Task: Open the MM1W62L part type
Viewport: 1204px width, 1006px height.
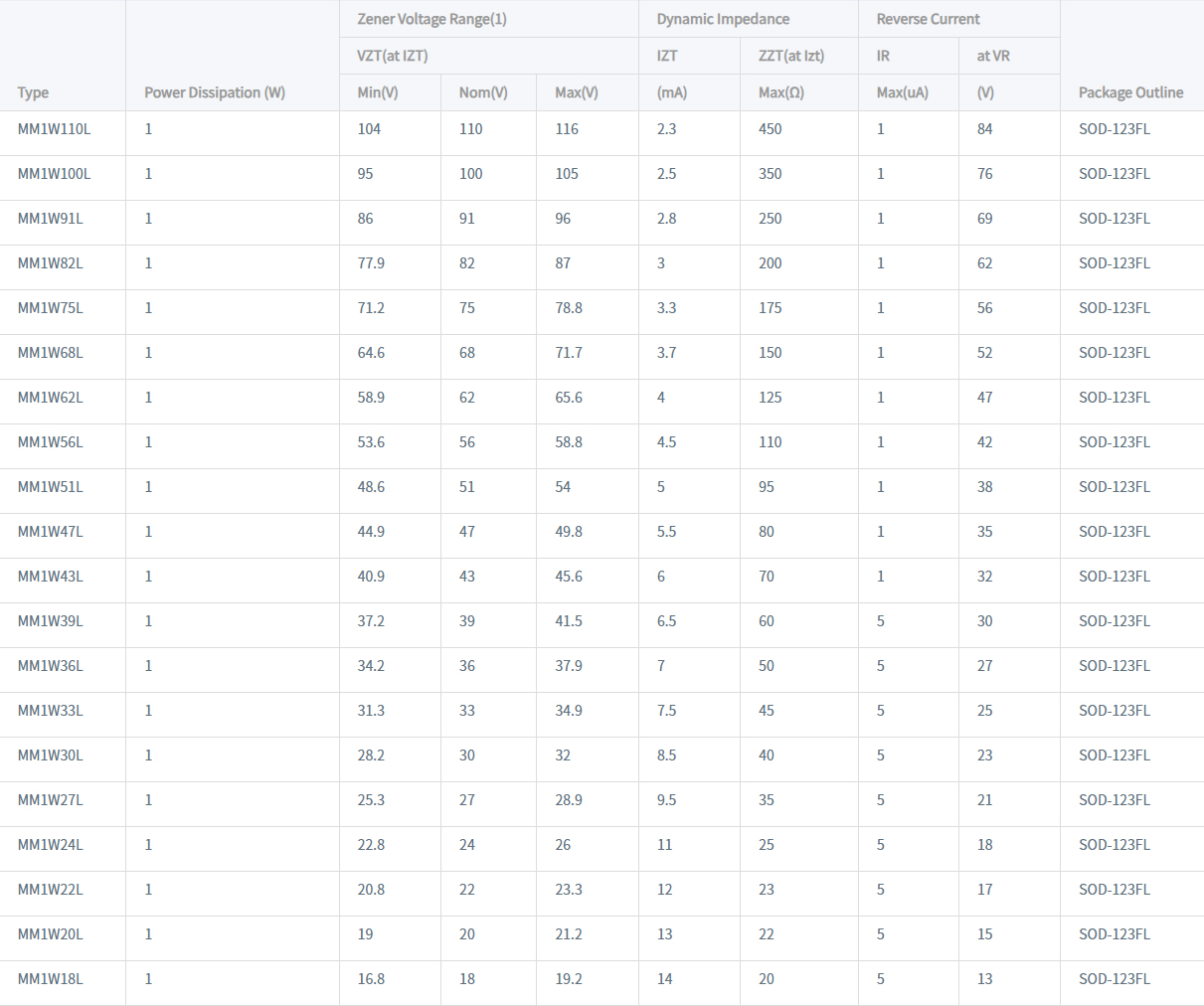Action: [51, 398]
